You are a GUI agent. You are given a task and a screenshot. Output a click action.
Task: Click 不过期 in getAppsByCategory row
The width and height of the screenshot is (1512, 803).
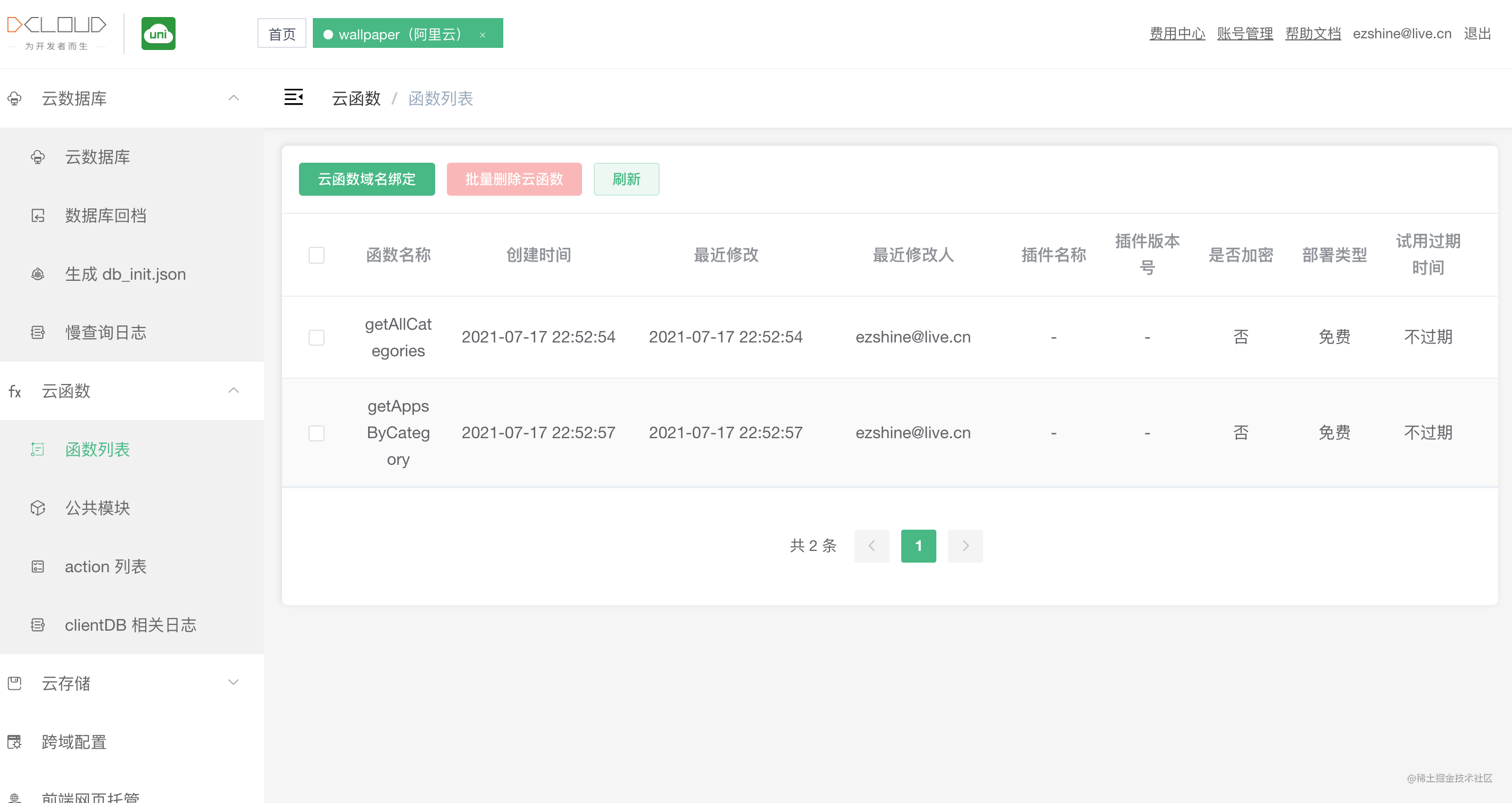(1428, 432)
